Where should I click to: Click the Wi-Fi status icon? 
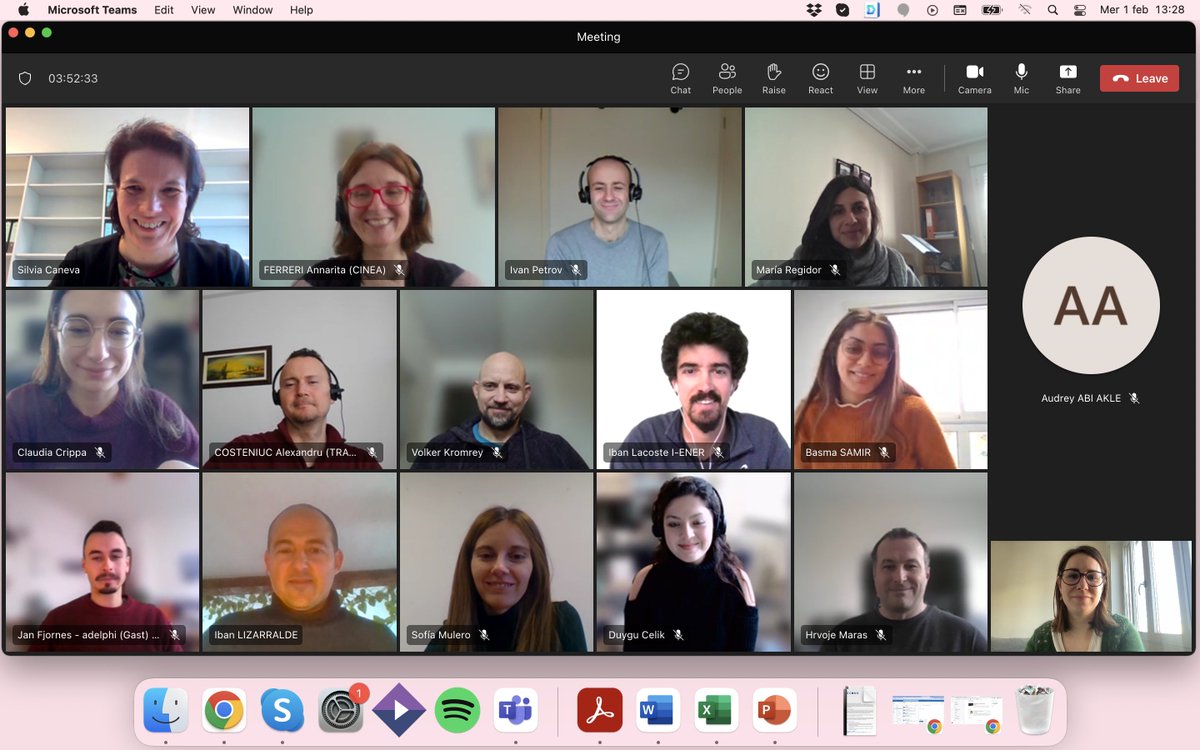coord(1024,10)
